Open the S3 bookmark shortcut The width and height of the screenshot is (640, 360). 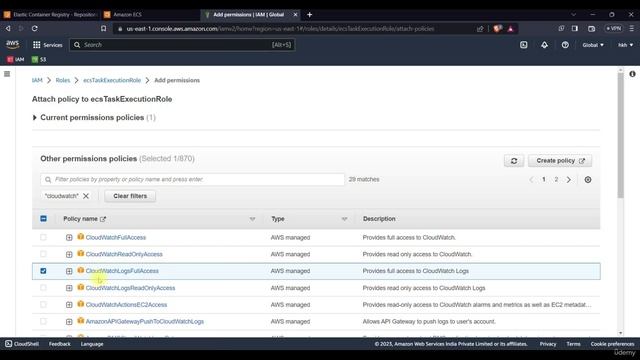[x=39, y=60]
